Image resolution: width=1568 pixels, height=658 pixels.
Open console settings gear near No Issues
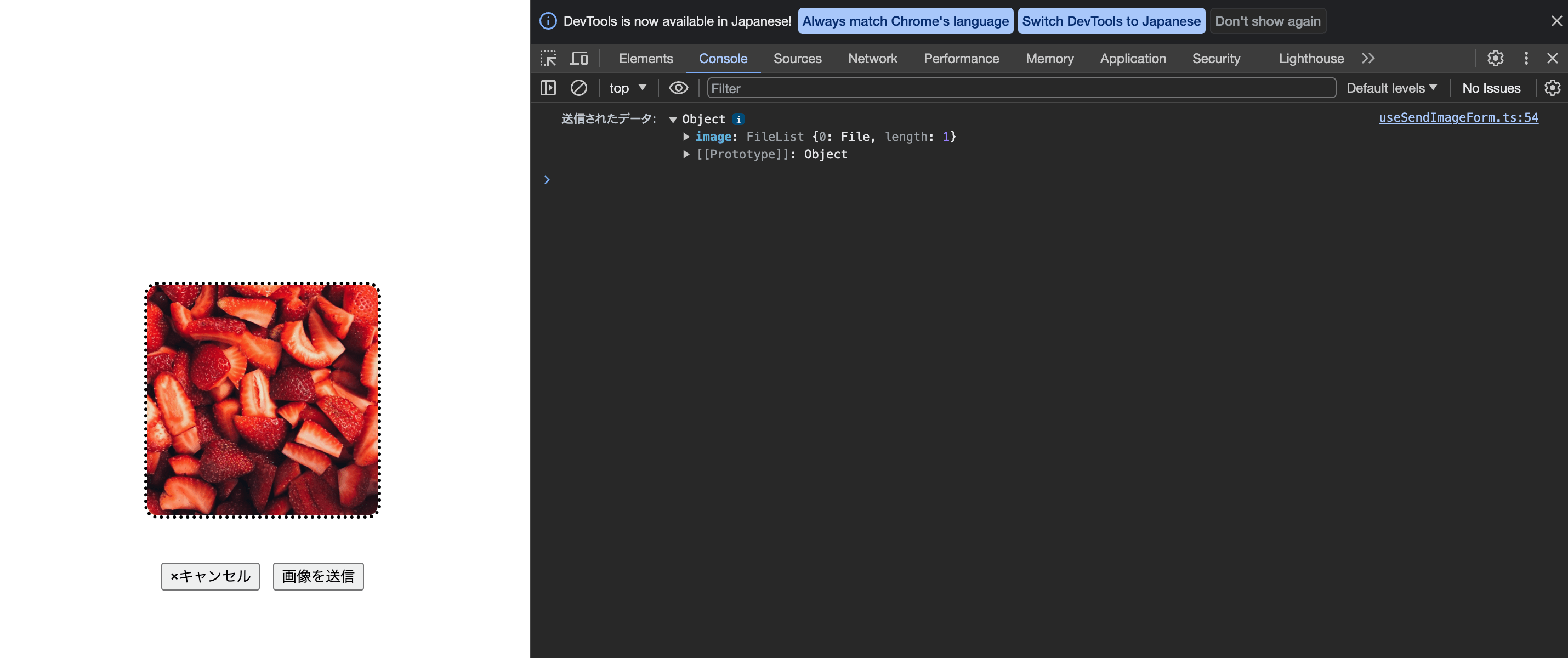(1552, 88)
